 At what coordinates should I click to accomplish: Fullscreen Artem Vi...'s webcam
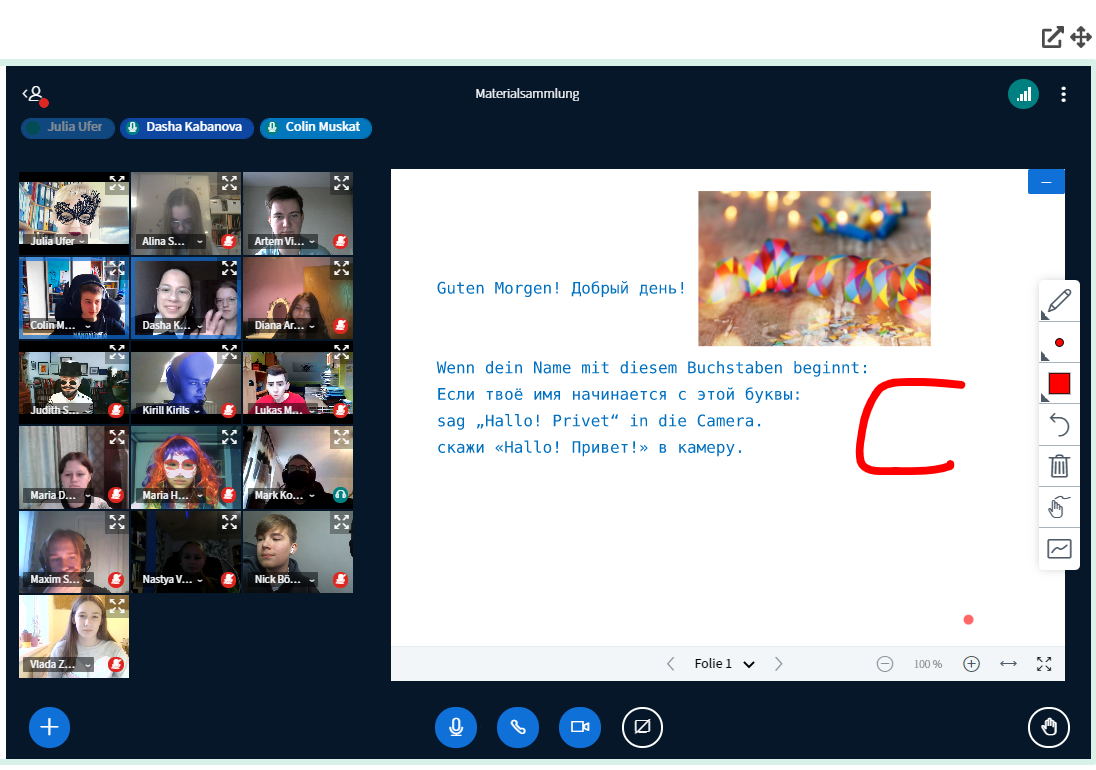click(x=341, y=183)
